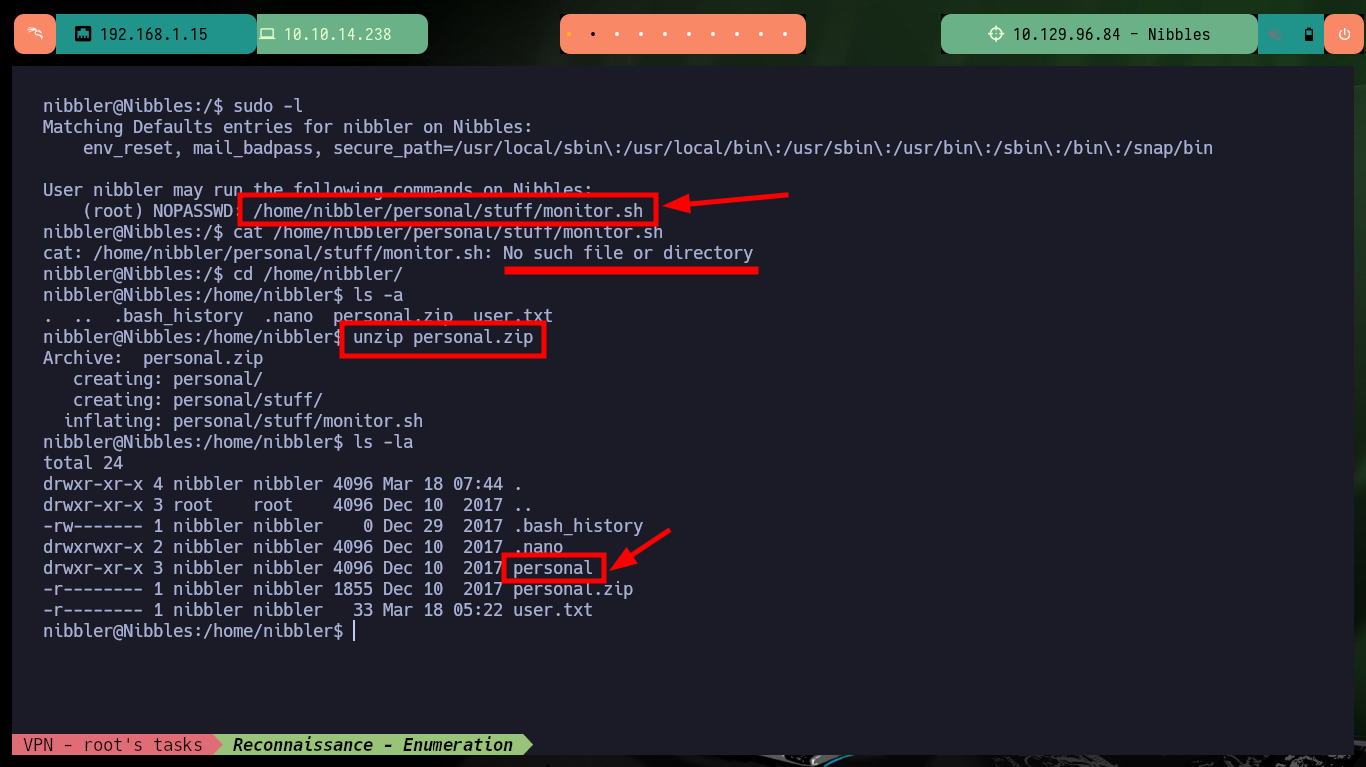
Task: Click the VPN IP 10.10.14.238 module
Action: pos(342,34)
